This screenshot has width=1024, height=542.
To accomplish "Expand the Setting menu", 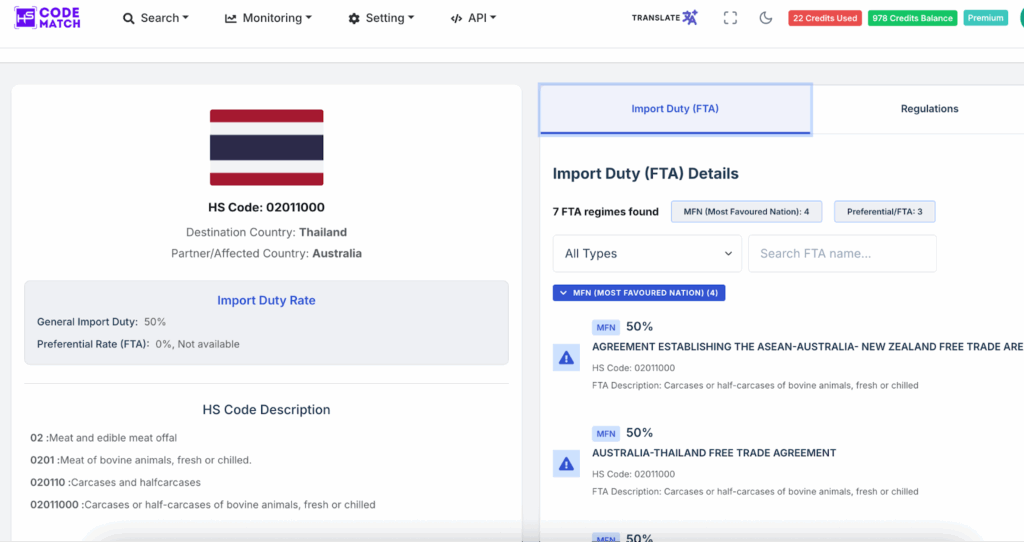I will [x=381, y=18].
